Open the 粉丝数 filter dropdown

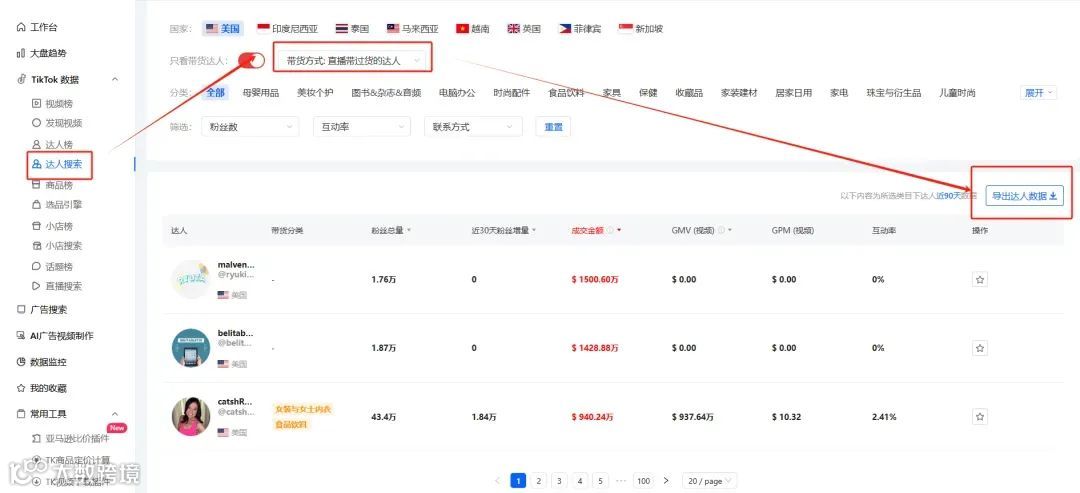pos(251,127)
